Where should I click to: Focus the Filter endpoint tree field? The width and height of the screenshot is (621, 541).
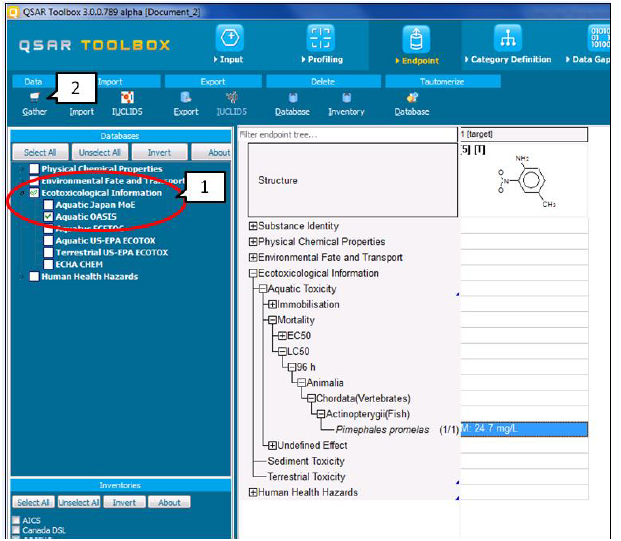[347, 135]
